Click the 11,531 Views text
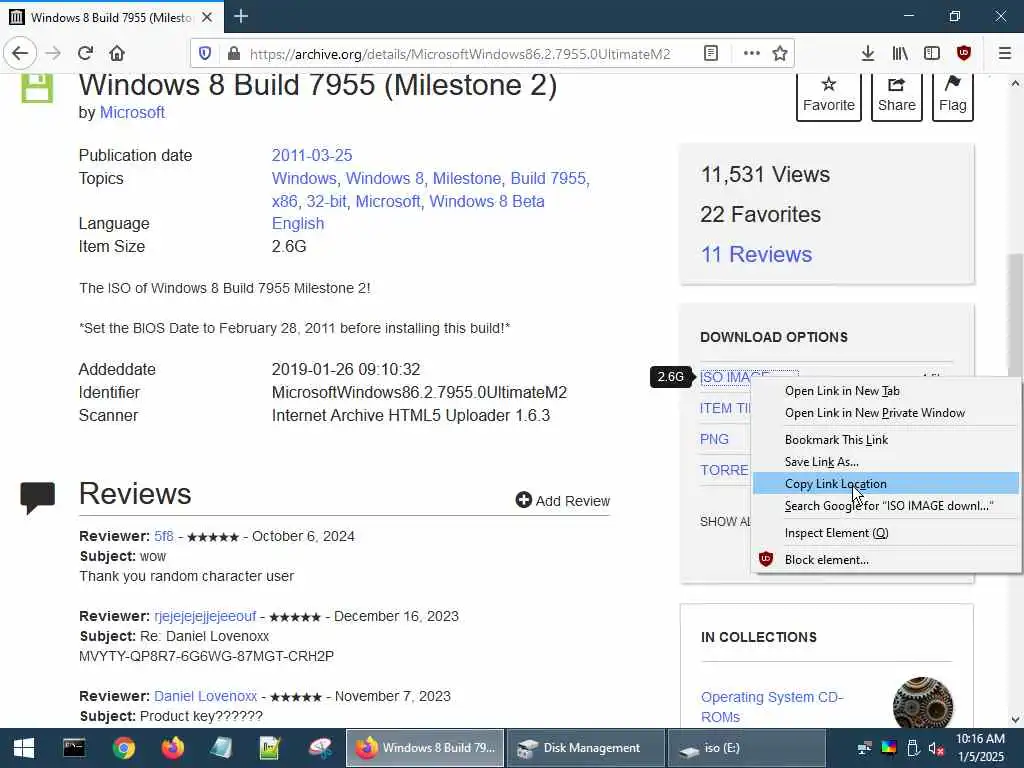Viewport: 1024px width, 768px height. pyautogui.click(x=765, y=174)
